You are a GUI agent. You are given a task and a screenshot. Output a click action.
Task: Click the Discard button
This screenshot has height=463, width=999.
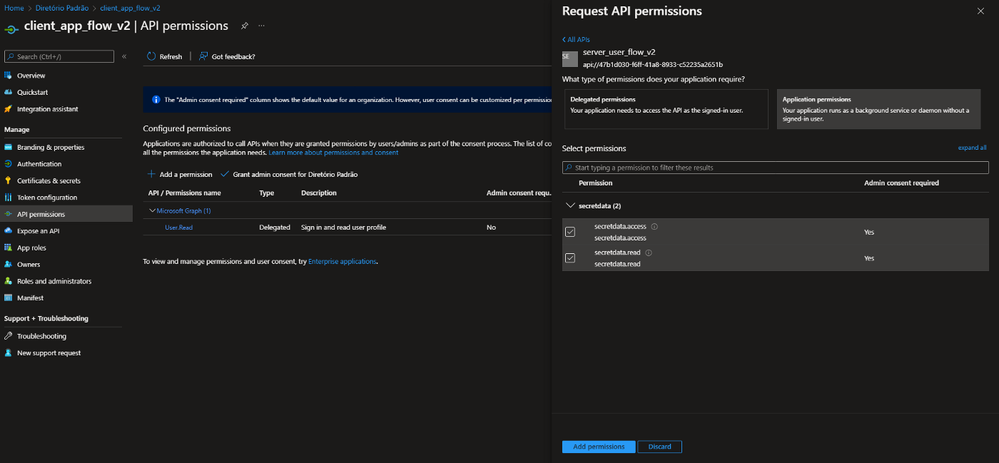point(659,446)
